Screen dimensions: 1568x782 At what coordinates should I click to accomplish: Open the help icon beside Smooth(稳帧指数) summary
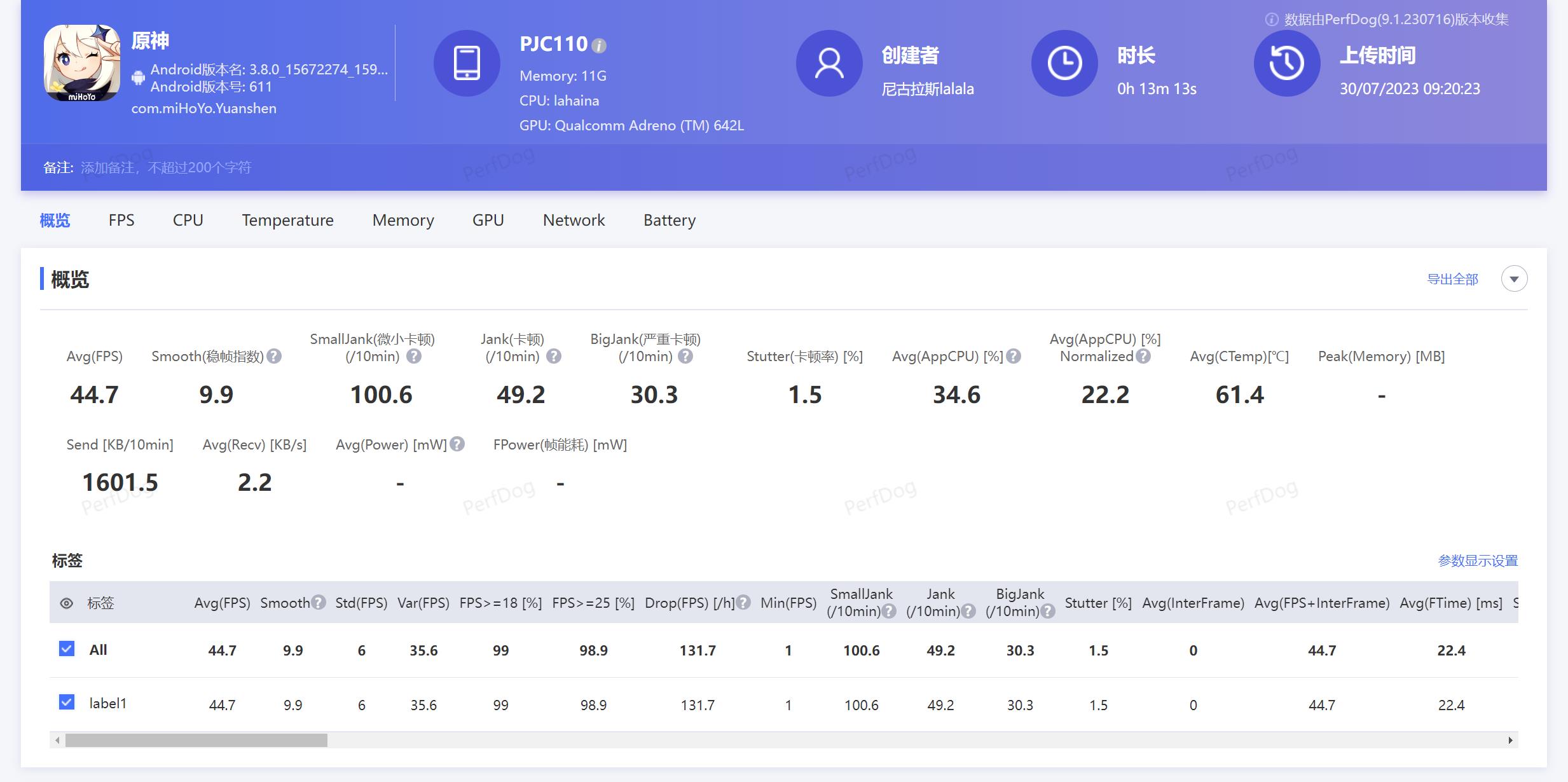click(274, 356)
